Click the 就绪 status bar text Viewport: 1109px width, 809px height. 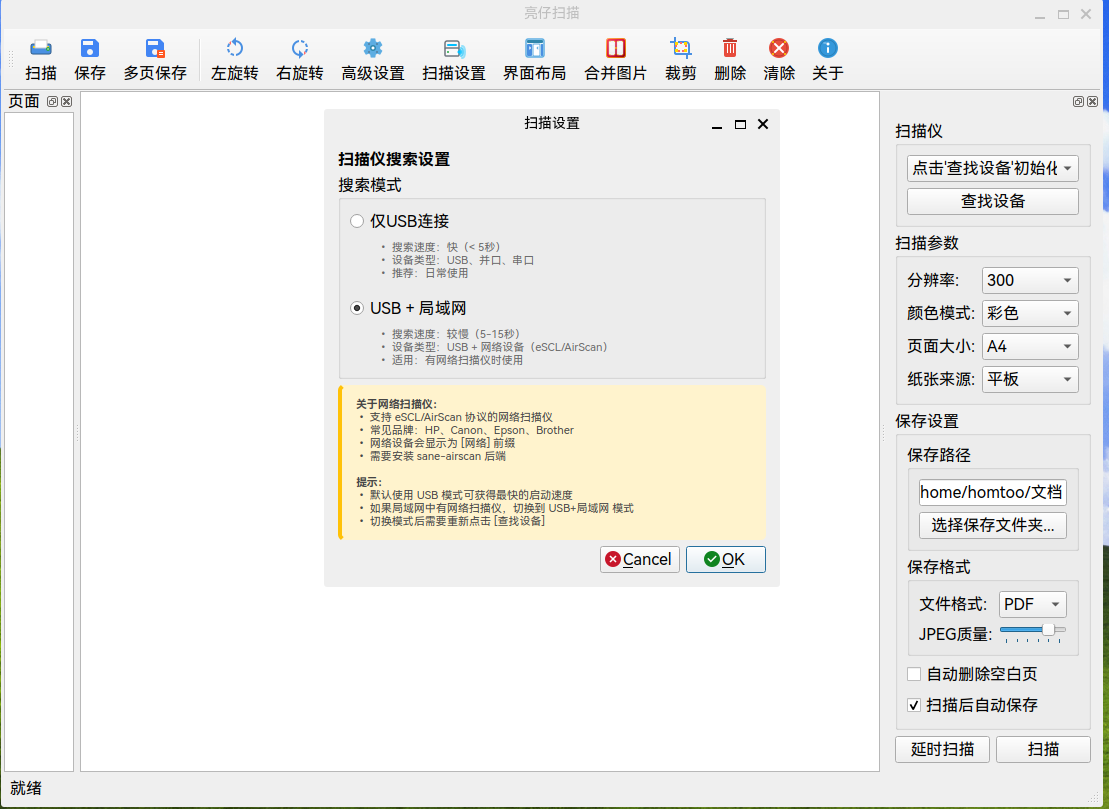coord(25,788)
